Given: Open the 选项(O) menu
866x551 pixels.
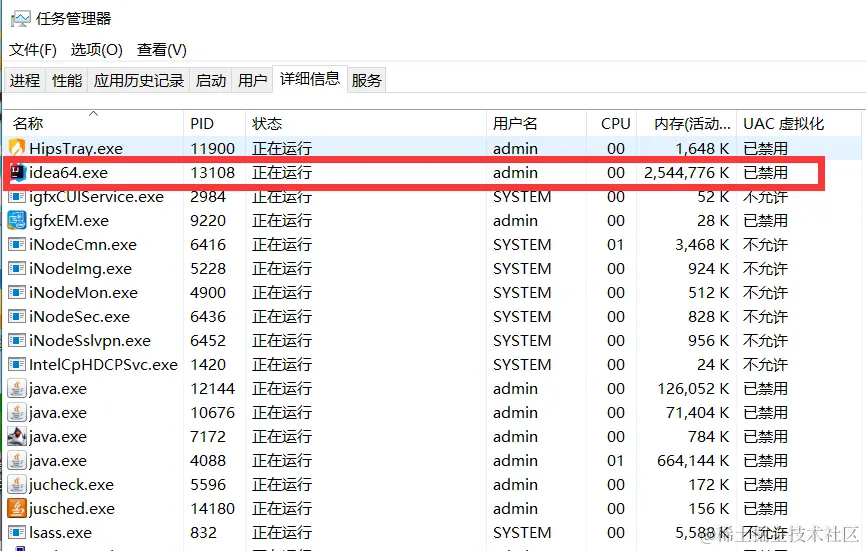Looking at the screenshot, I should (97, 50).
